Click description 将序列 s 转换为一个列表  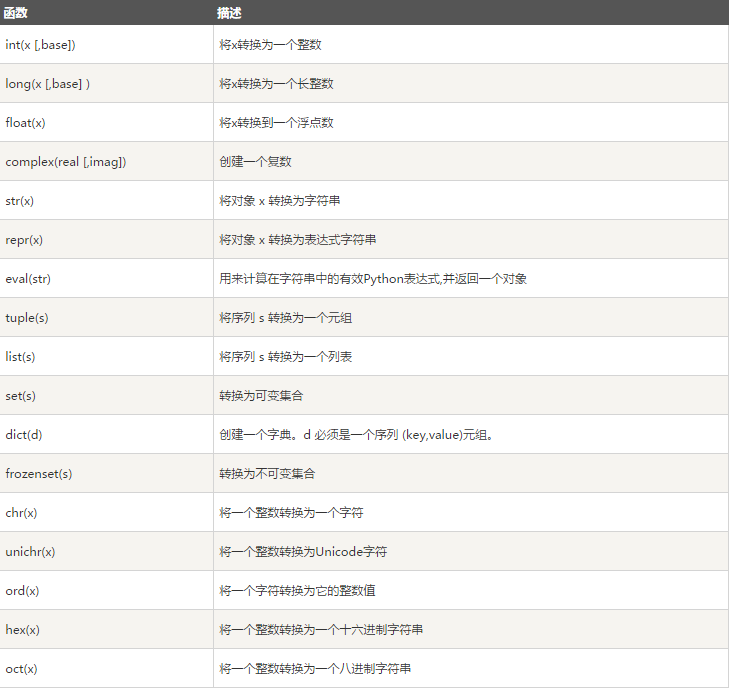[x=285, y=357]
